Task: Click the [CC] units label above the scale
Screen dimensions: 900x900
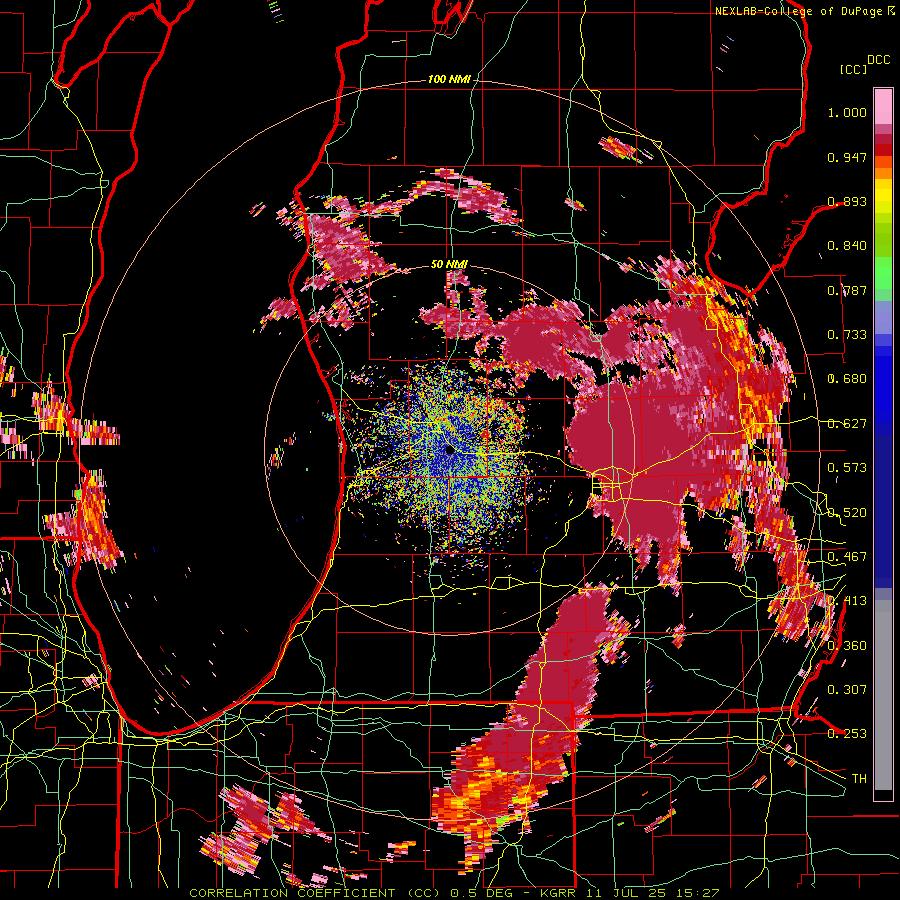Action: point(853,69)
